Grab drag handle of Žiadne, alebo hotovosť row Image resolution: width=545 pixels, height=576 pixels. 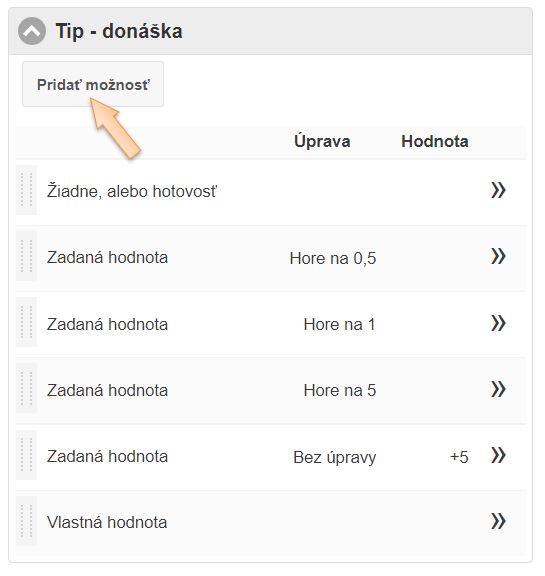(x=26, y=190)
